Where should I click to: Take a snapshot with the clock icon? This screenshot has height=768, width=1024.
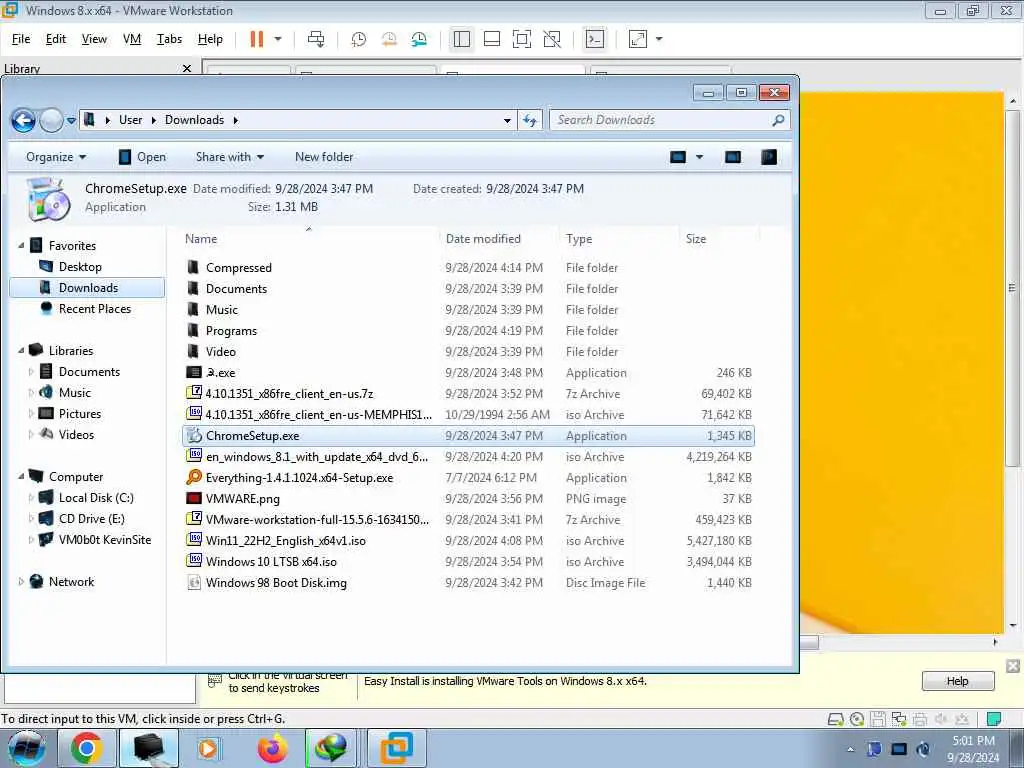[359, 39]
